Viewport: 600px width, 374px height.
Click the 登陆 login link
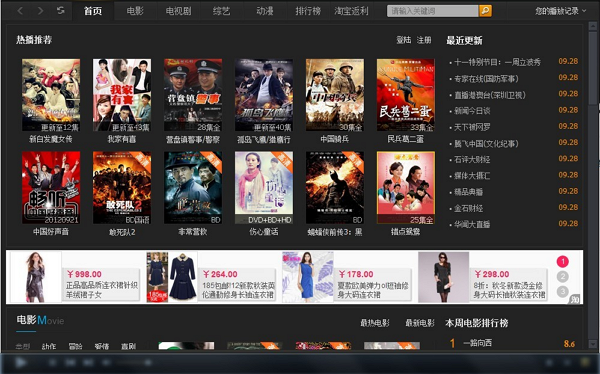click(404, 40)
